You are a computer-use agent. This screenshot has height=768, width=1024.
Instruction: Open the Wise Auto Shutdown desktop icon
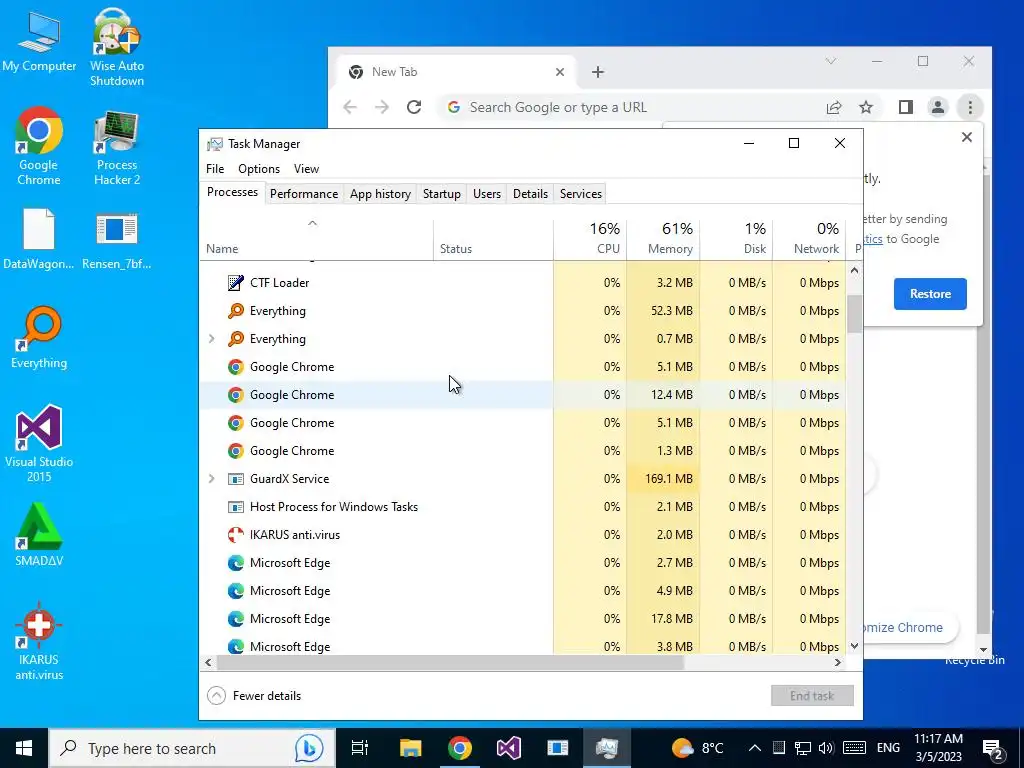[x=117, y=47]
